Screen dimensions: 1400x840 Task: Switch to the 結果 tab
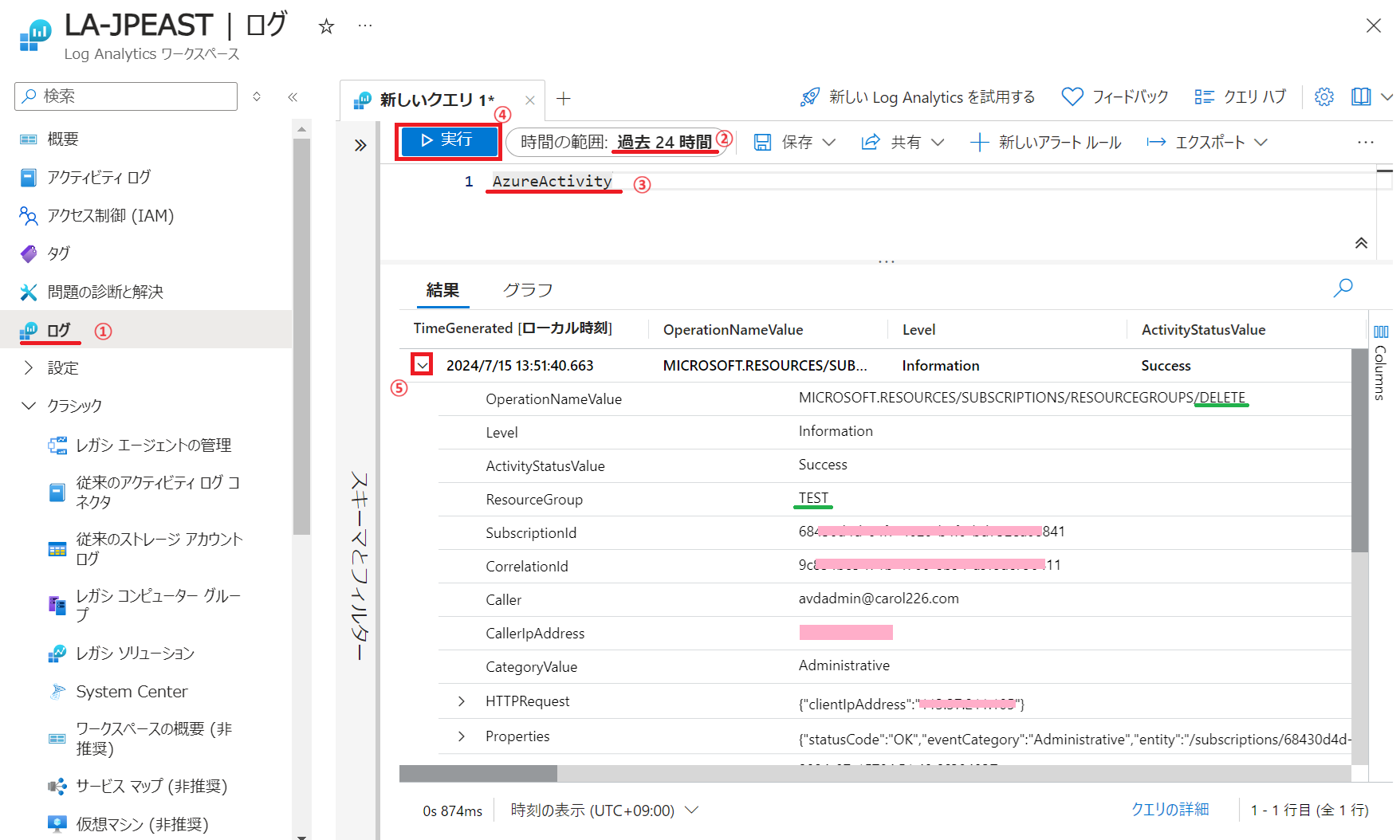pos(442,290)
